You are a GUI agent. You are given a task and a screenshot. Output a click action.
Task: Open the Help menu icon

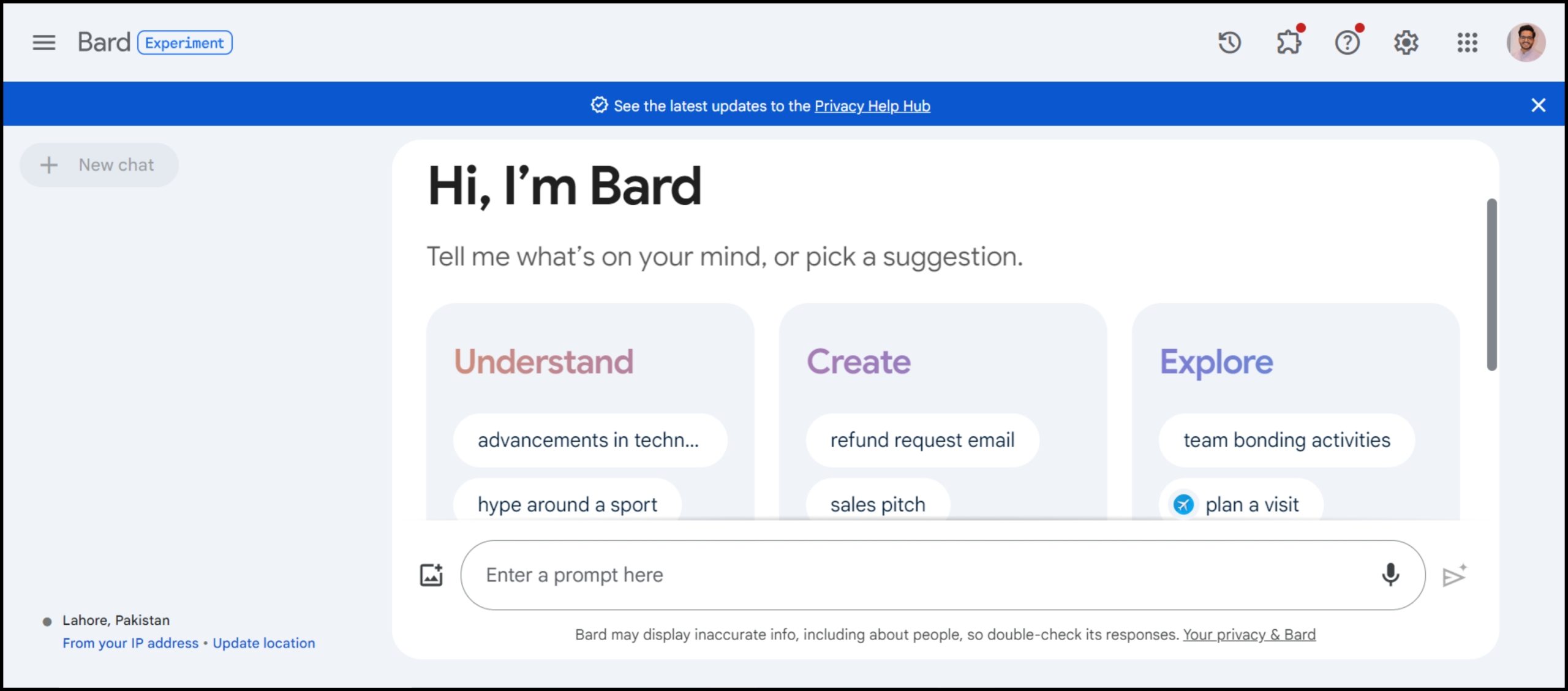click(1347, 42)
